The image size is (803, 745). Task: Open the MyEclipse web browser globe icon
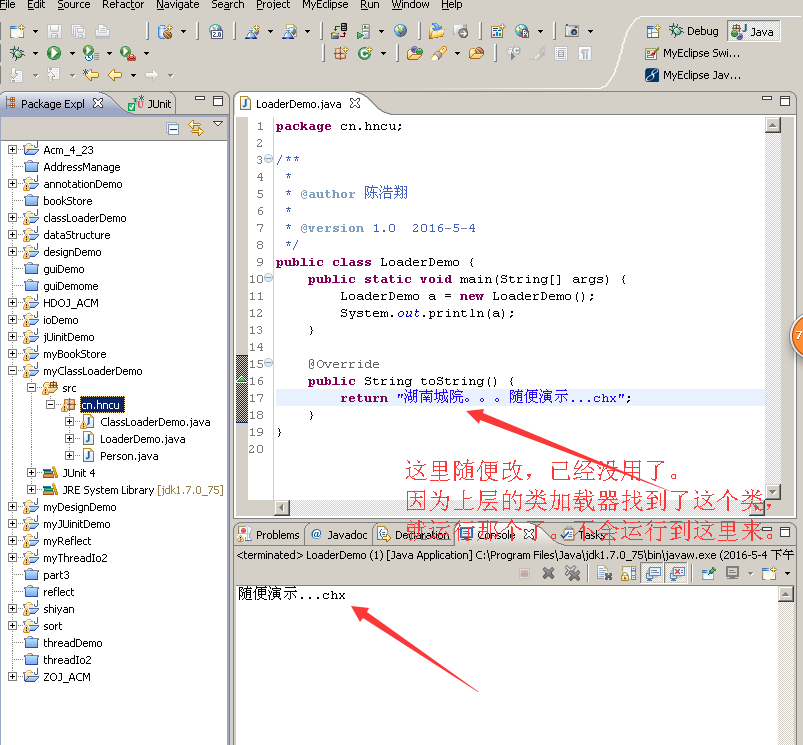[x=400, y=31]
